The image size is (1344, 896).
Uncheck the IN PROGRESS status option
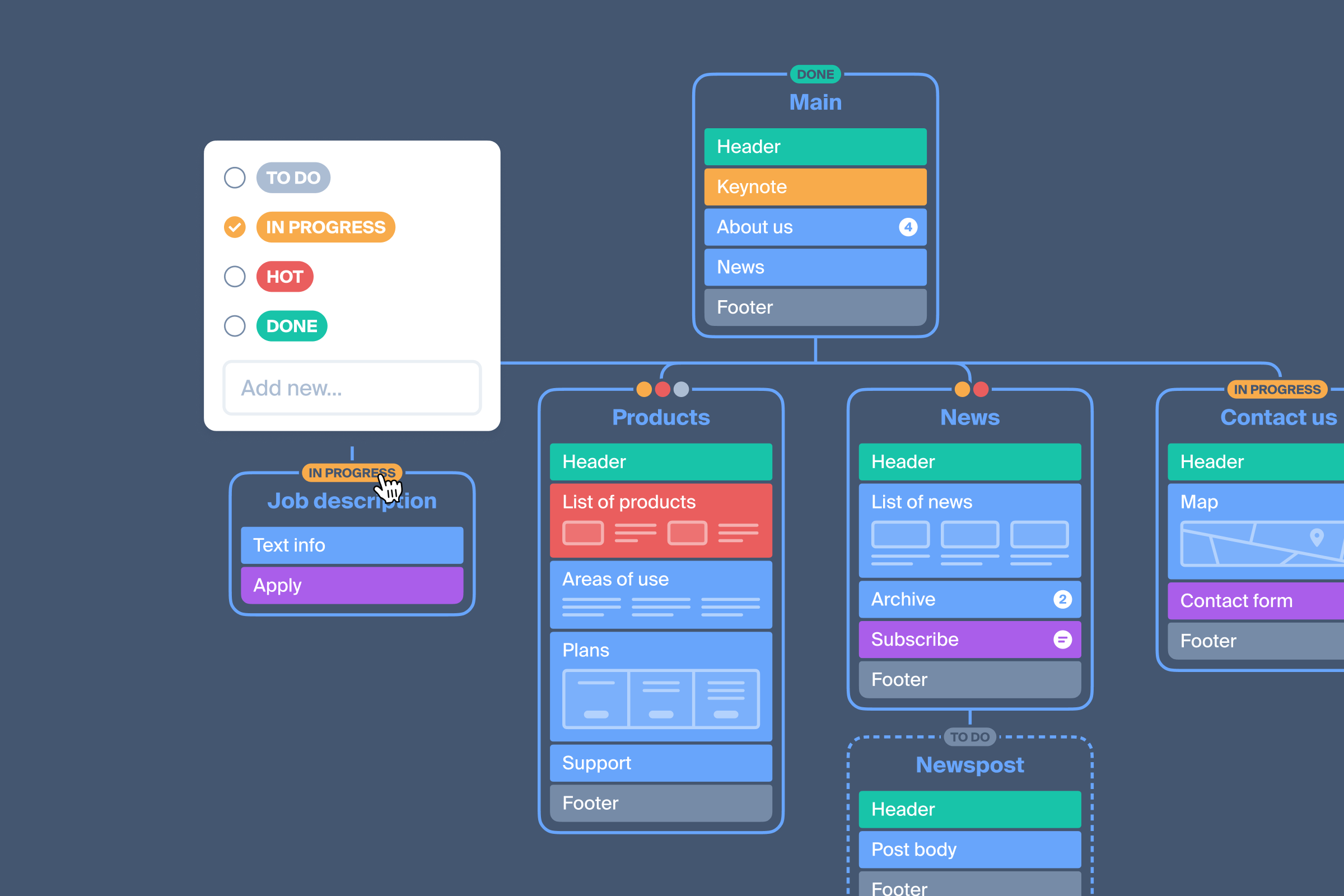[234, 227]
